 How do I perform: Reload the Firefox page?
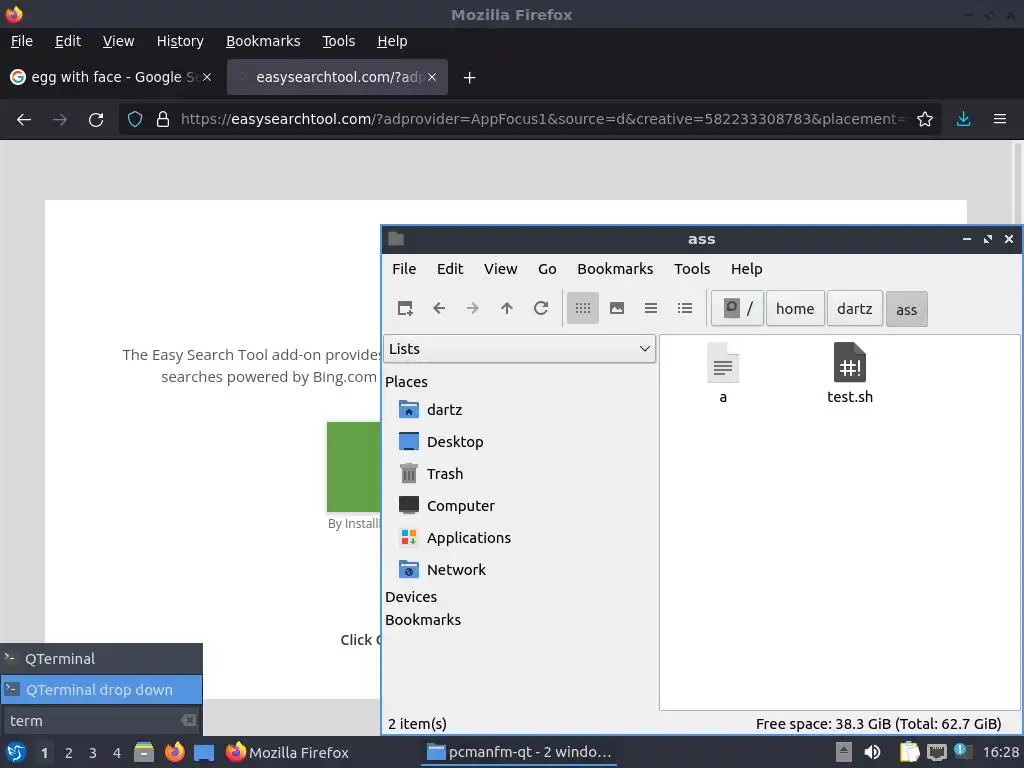(96, 120)
